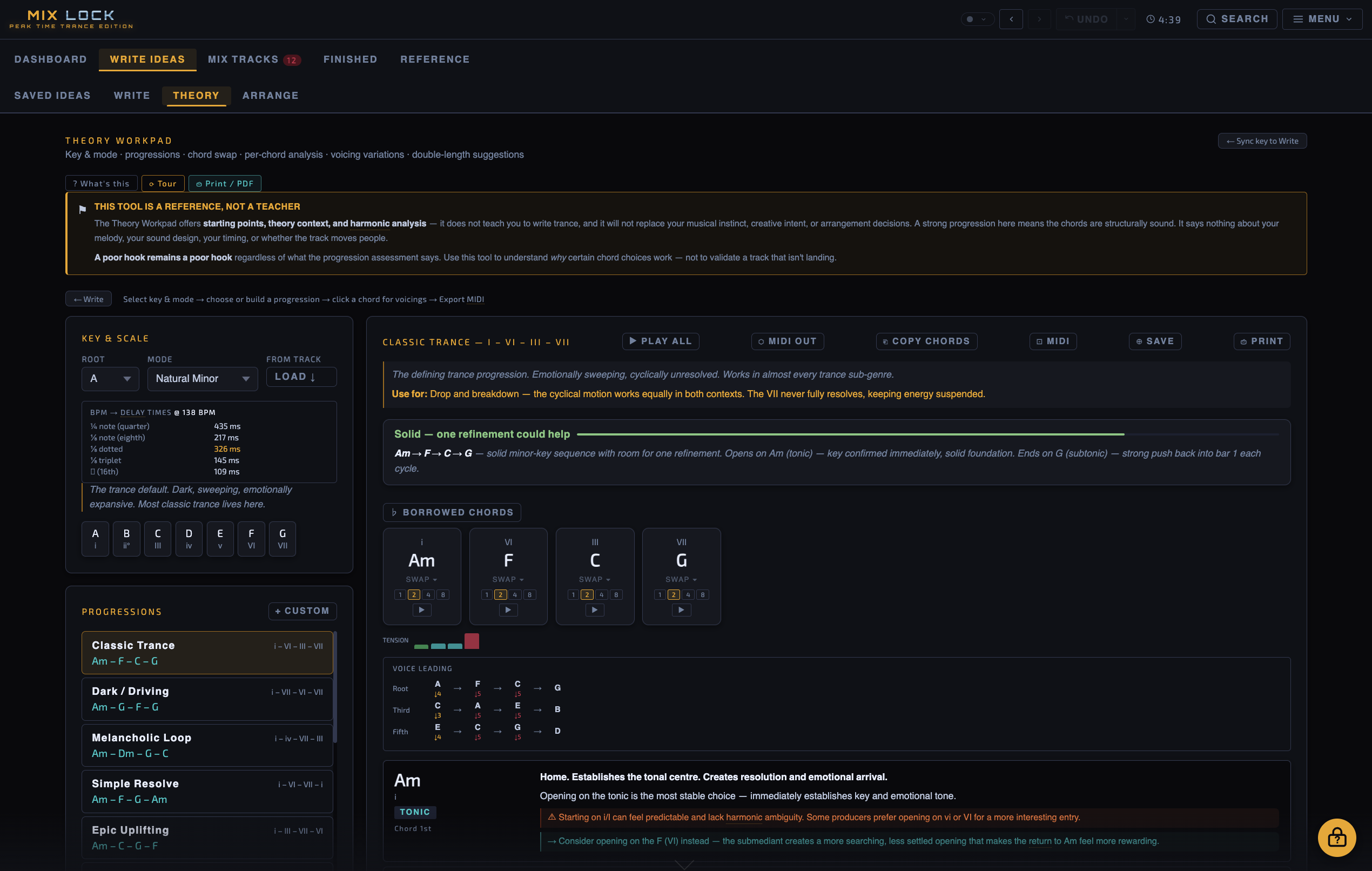The width and height of the screenshot is (1372, 871).
Task: Open the Arrange sub-tab
Action: (270, 95)
